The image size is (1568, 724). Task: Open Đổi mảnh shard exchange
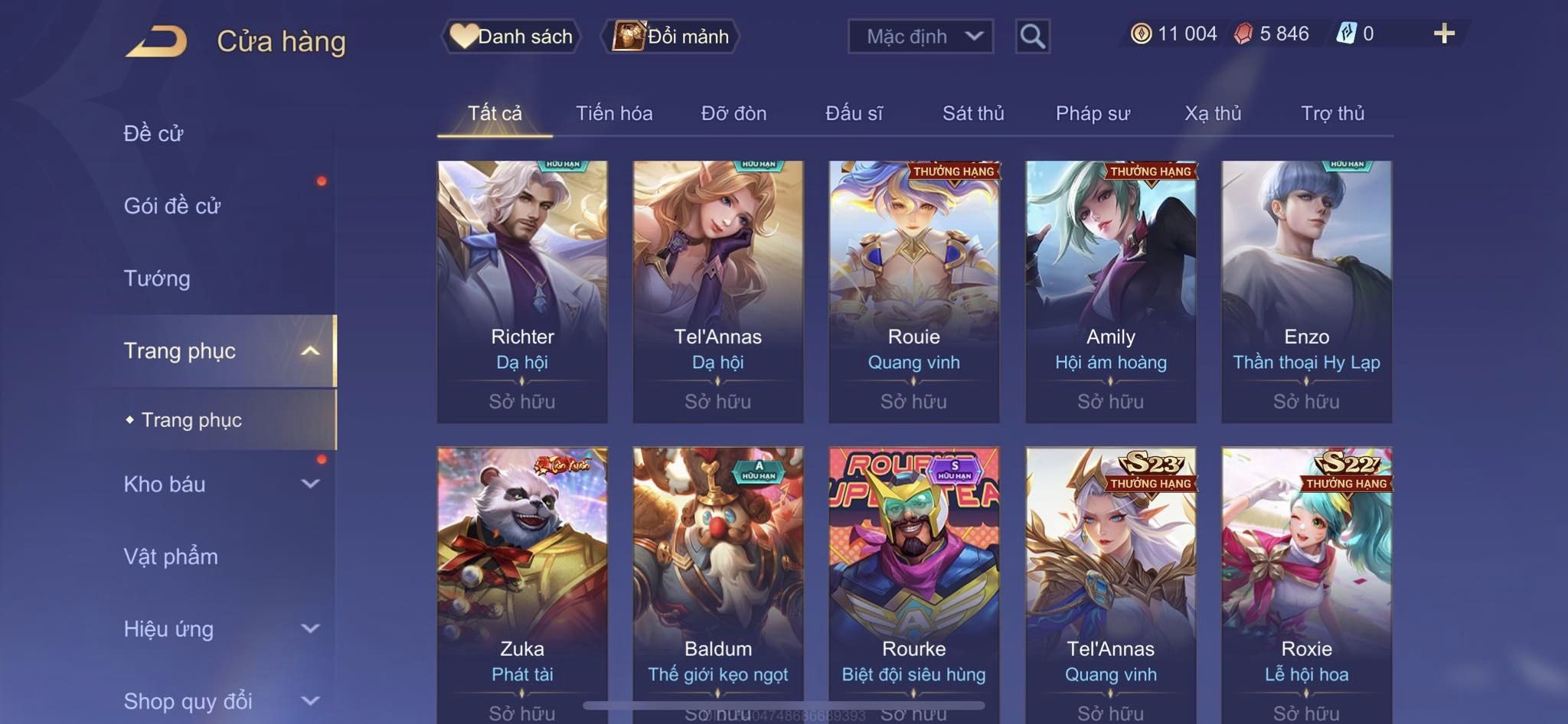tap(670, 36)
